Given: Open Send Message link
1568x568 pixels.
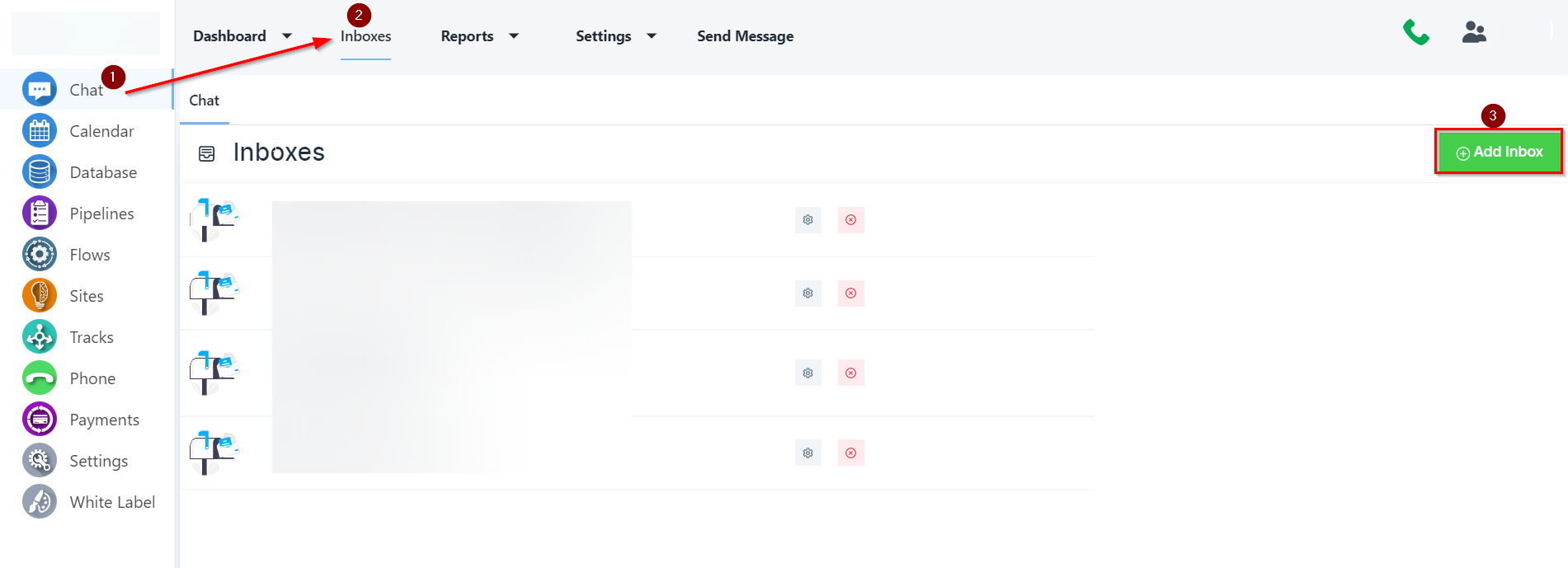Looking at the screenshot, I should coord(745,36).
